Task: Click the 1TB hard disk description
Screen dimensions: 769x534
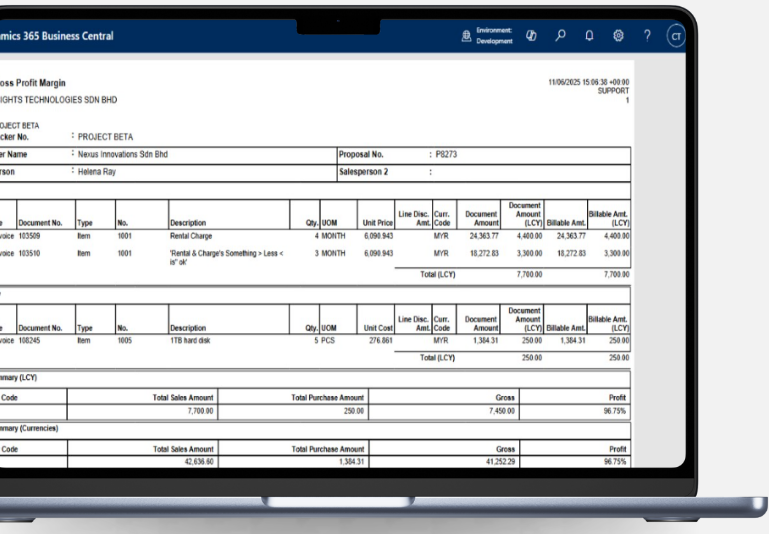Action: (193, 341)
